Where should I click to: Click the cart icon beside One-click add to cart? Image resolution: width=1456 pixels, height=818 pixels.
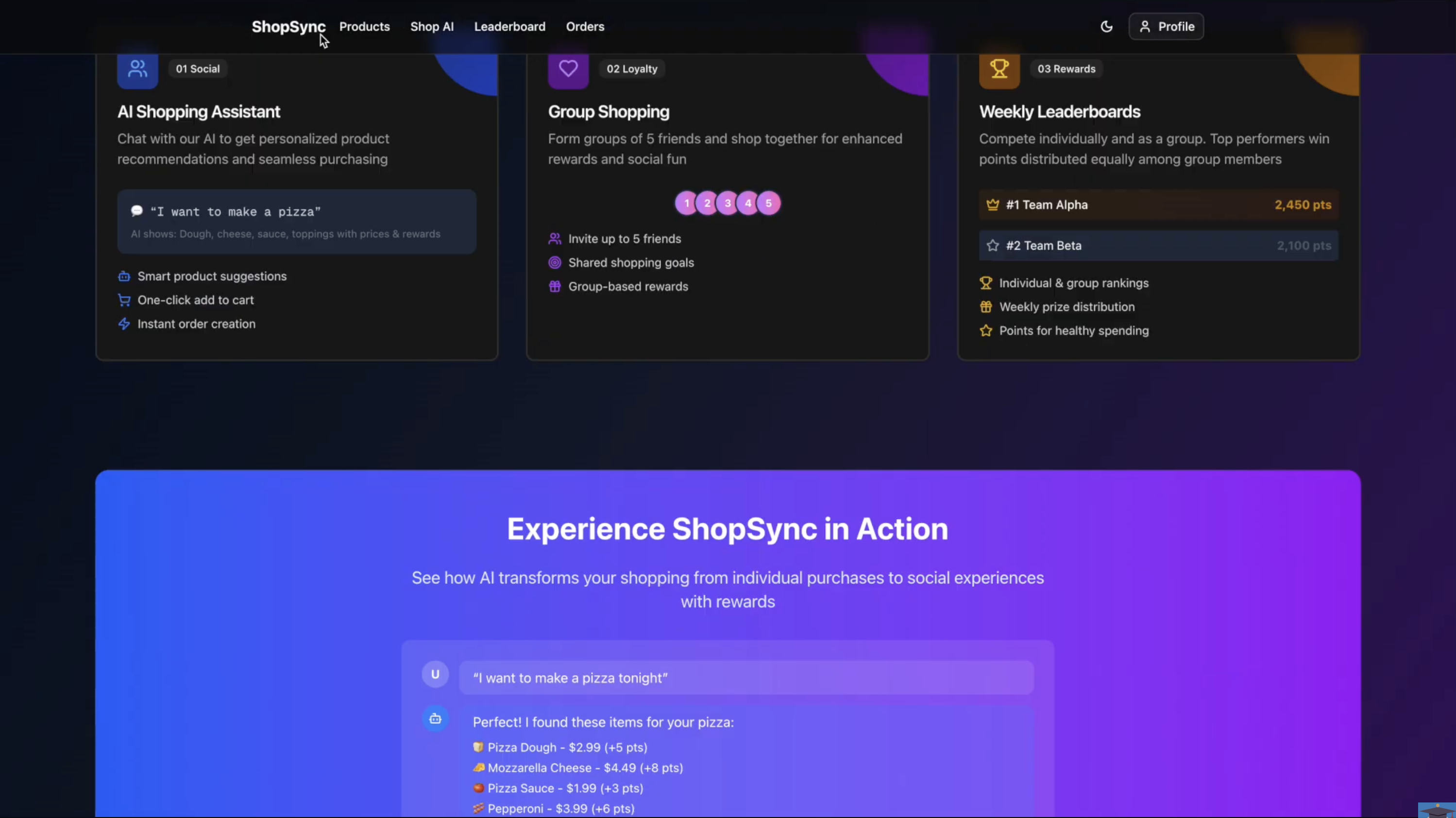tap(124, 300)
